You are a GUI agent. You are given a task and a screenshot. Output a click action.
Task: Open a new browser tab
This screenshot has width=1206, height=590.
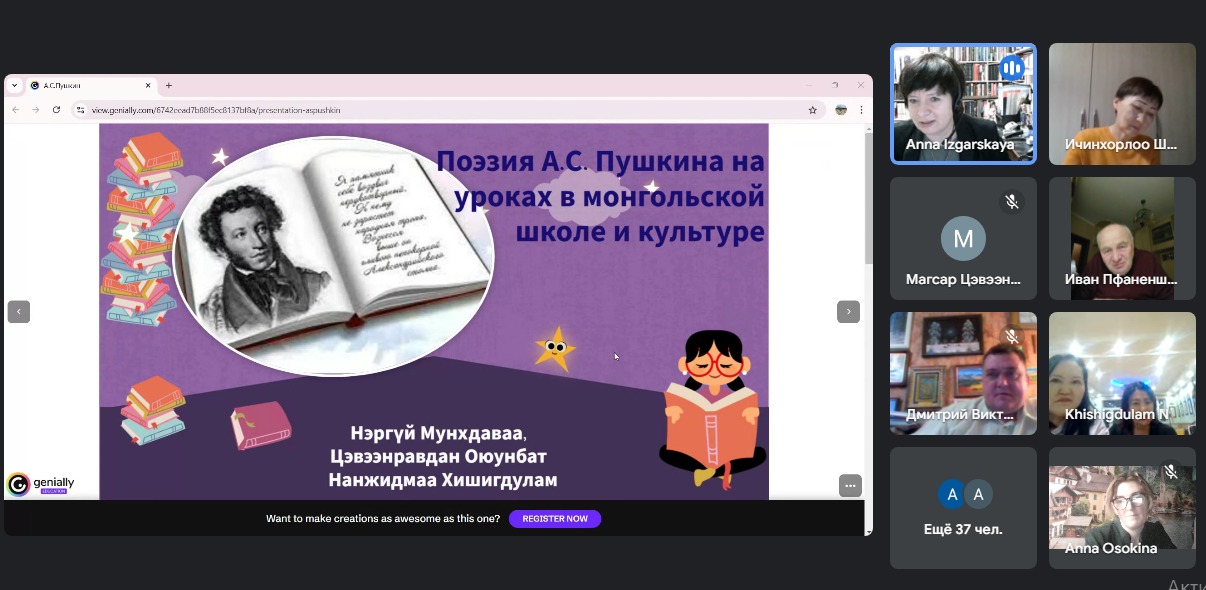[169, 86]
